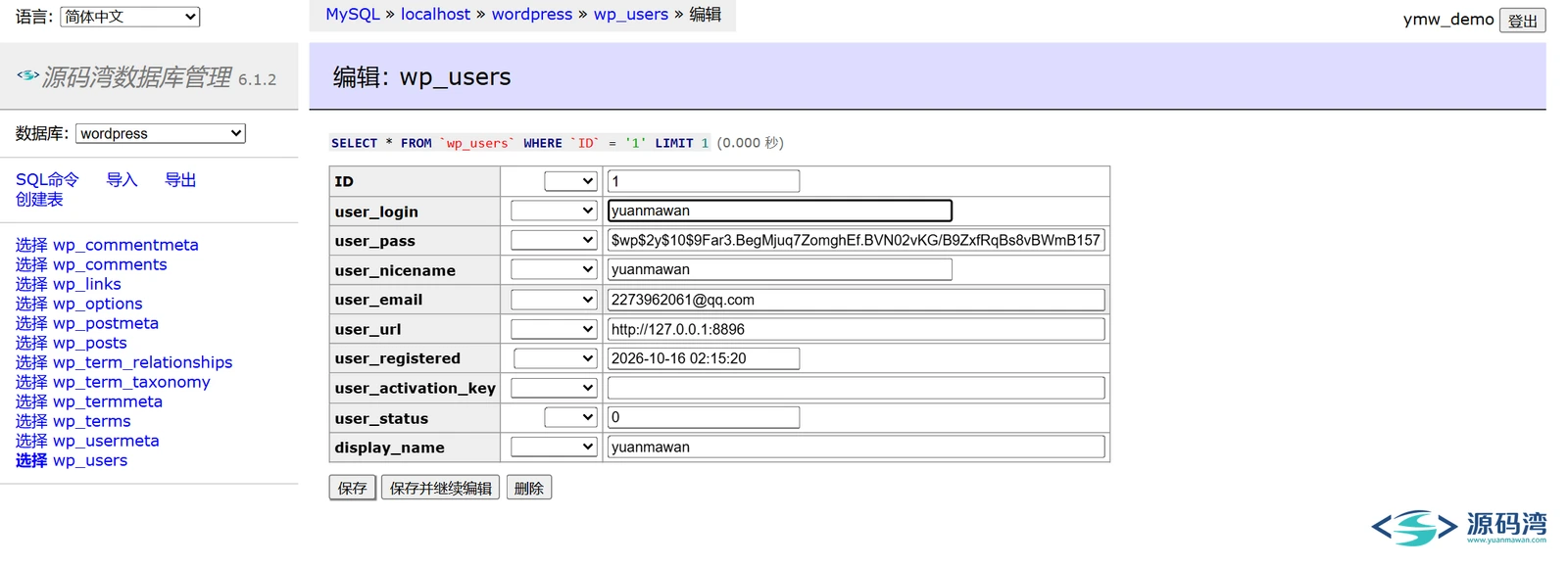Click 选择 next to wp_posts
Screen dimensions: 1568x566
tap(31, 343)
